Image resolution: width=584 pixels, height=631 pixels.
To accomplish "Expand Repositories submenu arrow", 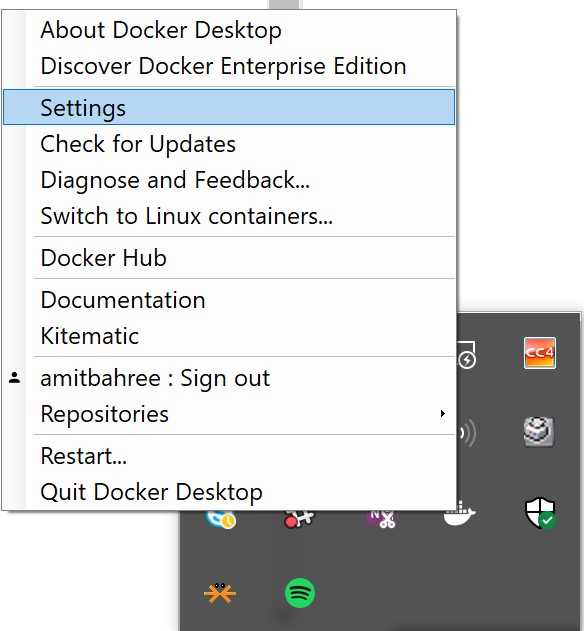I will 443,414.
